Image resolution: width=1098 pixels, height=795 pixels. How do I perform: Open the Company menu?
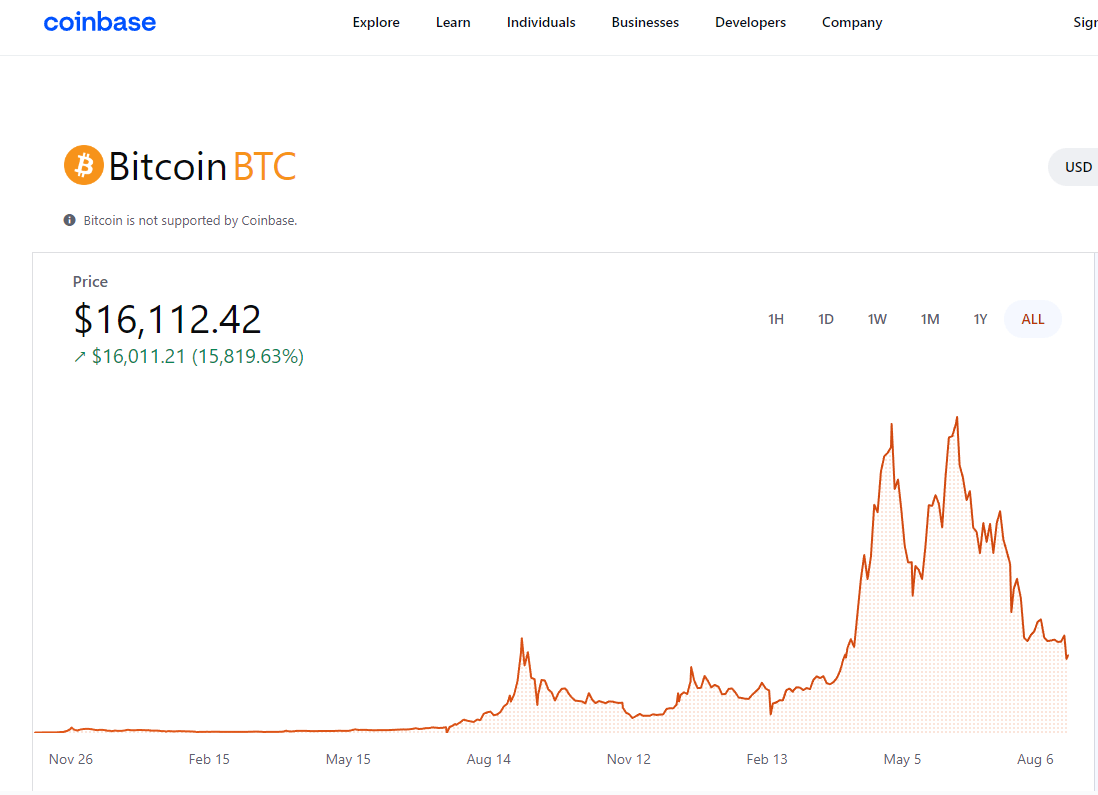[851, 21]
